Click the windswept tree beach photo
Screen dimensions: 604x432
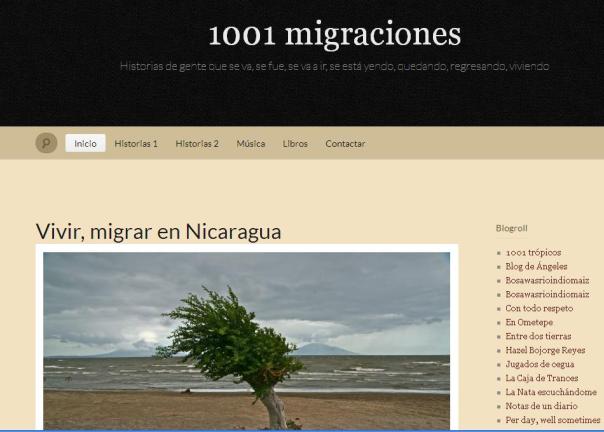pos(247,341)
